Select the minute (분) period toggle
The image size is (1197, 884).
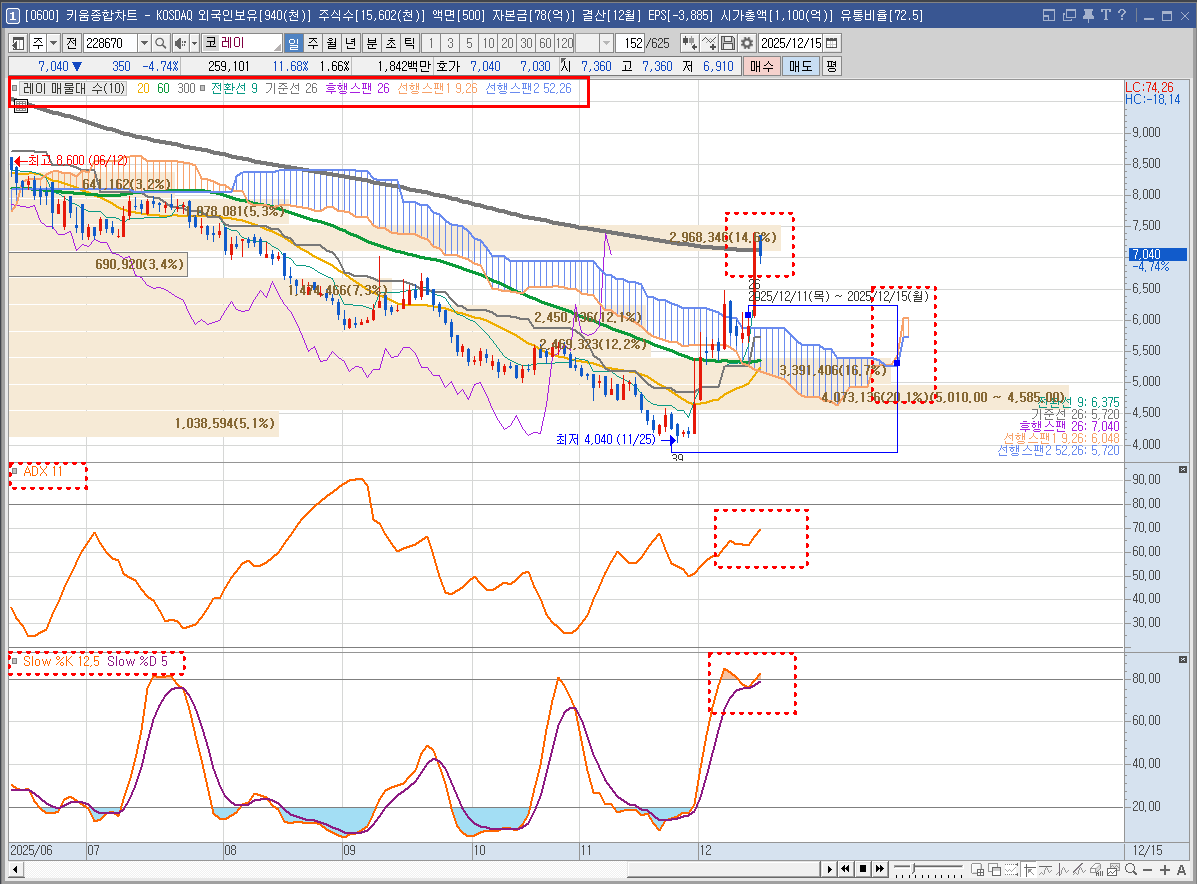[372, 44]
